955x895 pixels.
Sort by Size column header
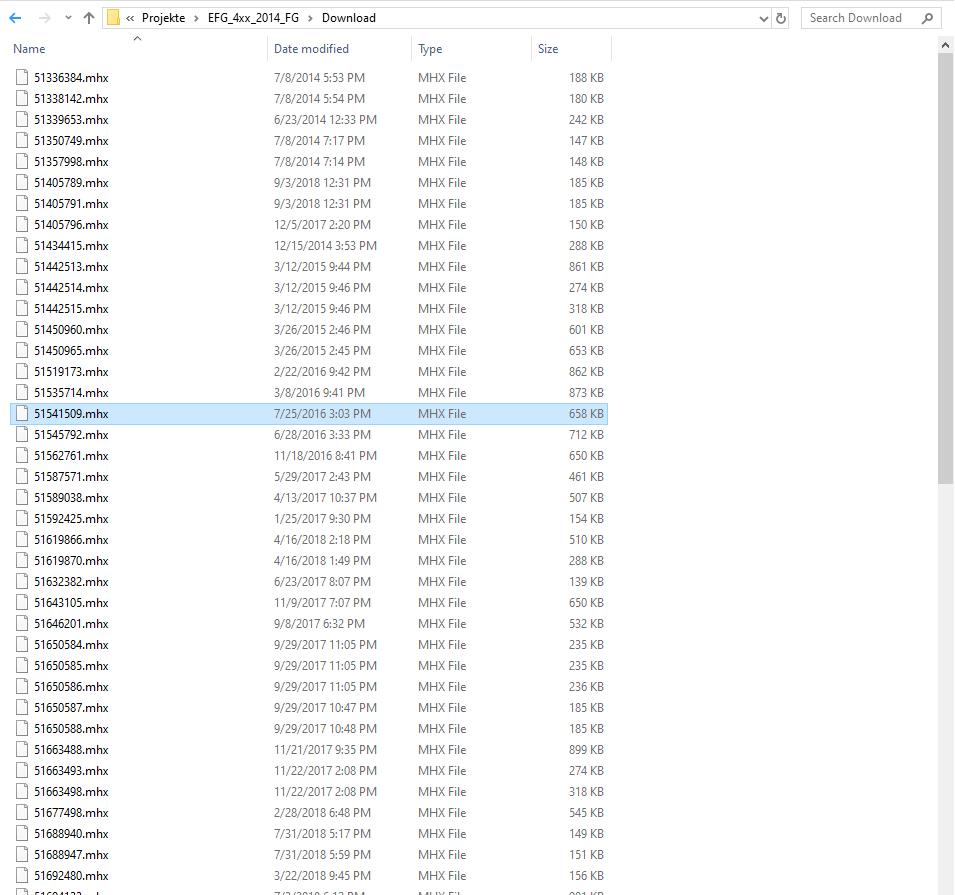pyautogui.click(x=548, y=49)
